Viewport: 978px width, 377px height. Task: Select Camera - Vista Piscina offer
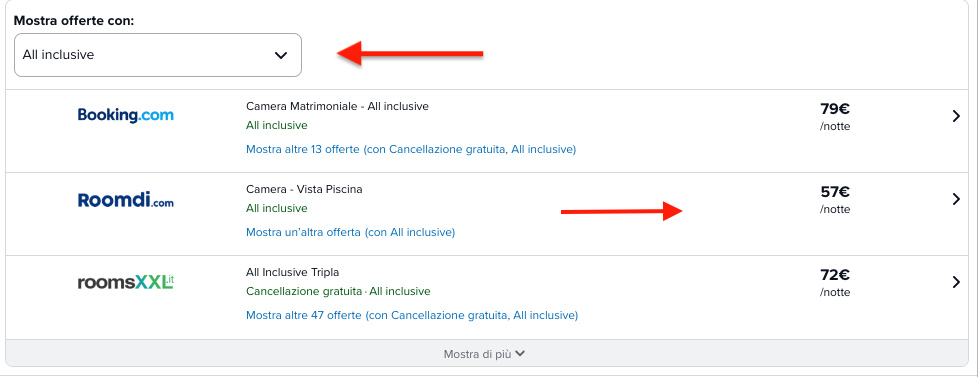point(304,189)
